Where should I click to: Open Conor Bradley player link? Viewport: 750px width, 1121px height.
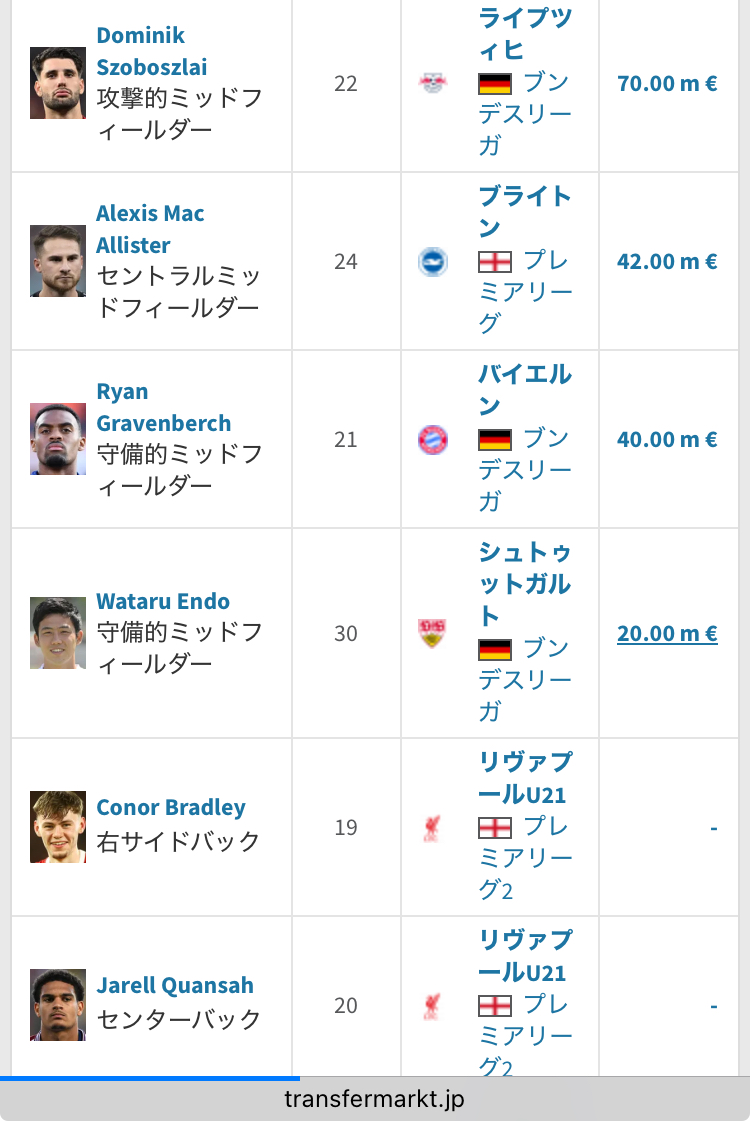[x=171, y=807]
